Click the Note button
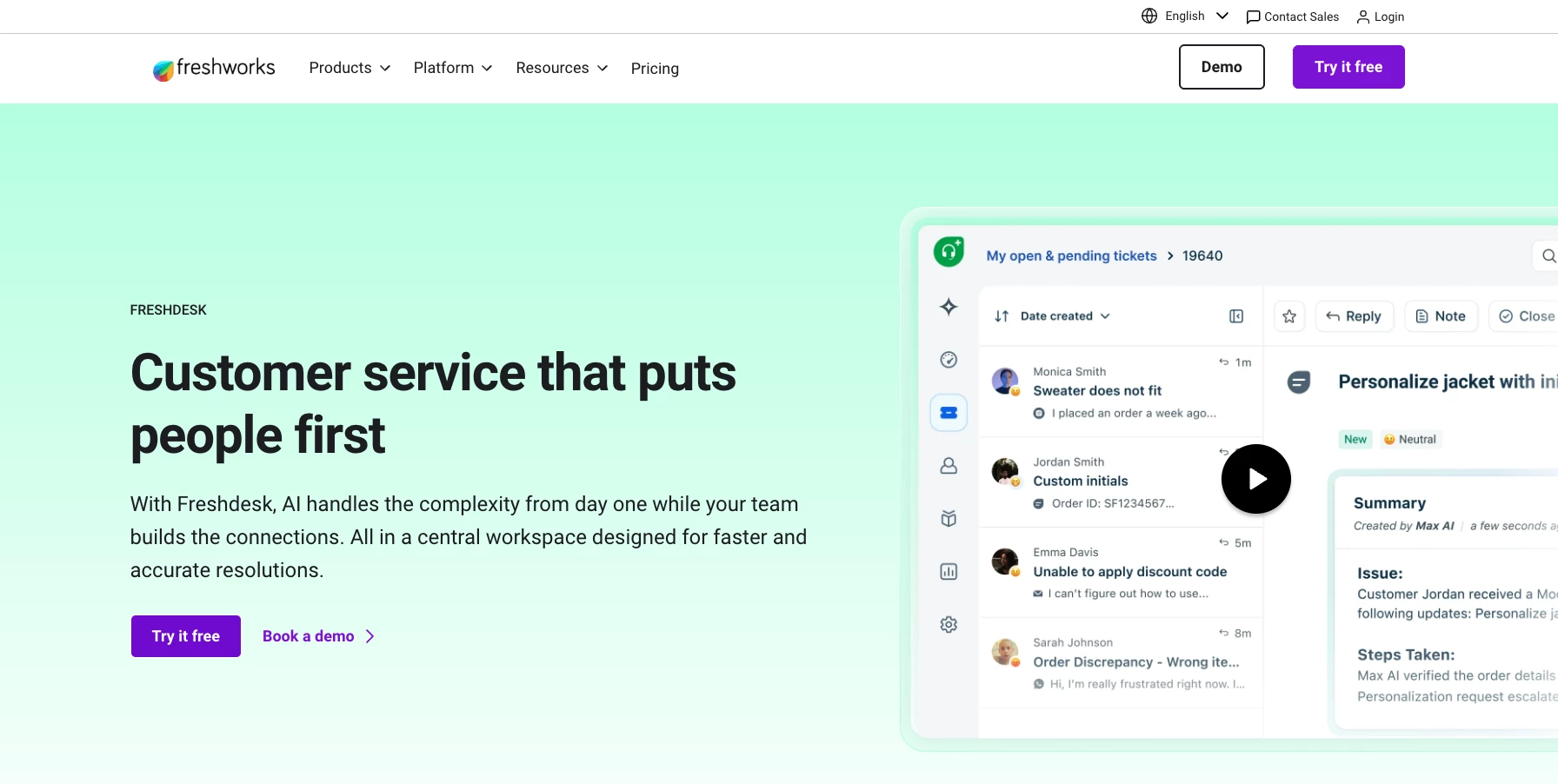Screen dimensions: 1558x784 tap(1441, 316)
